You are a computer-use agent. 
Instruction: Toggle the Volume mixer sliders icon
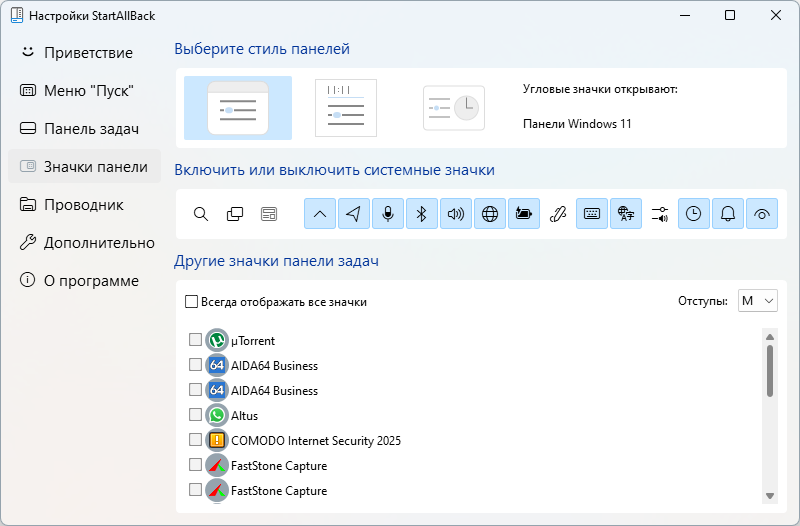tap(660, 214)
